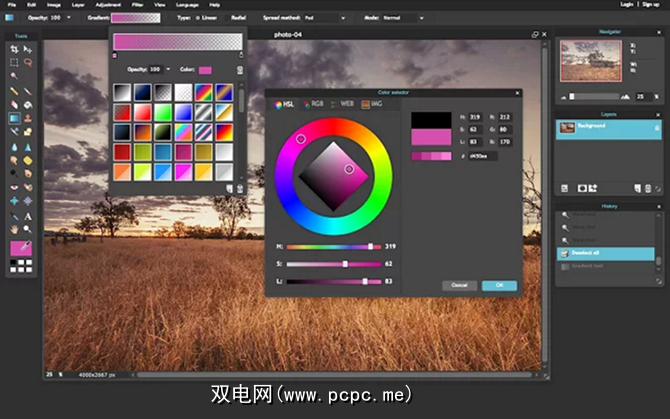
Task: Select the Sponge tool
Action: pos(28,161)
